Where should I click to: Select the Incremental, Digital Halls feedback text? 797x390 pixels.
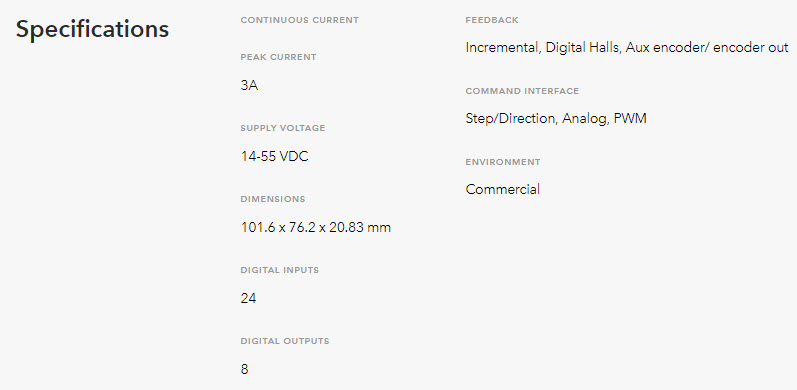coord(543,48)
